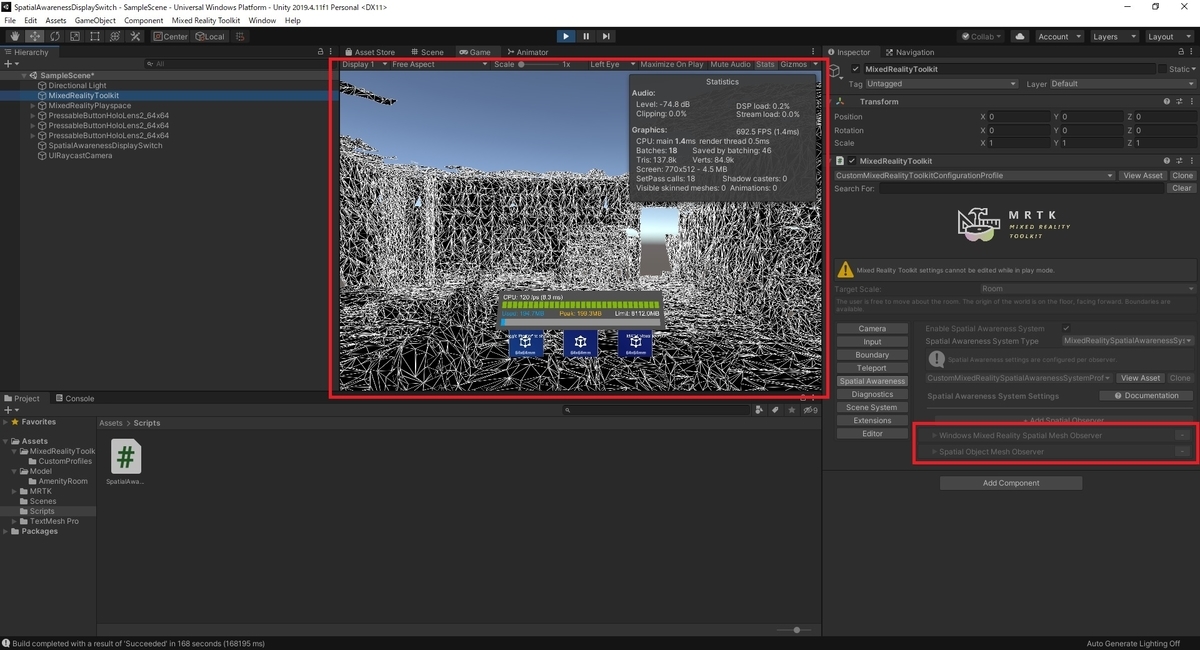
Task: Open Unity cloud services icon
Action: click(1019, 36)
